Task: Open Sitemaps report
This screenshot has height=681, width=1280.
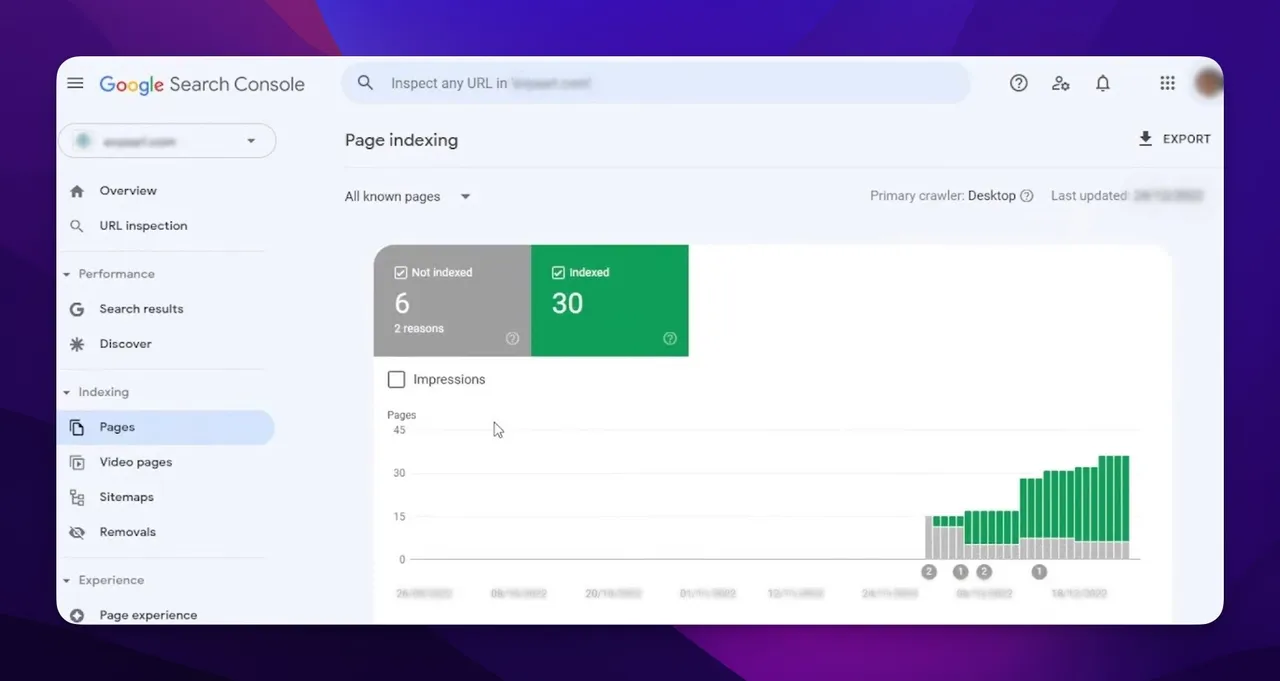Action: tap(126, 497)
